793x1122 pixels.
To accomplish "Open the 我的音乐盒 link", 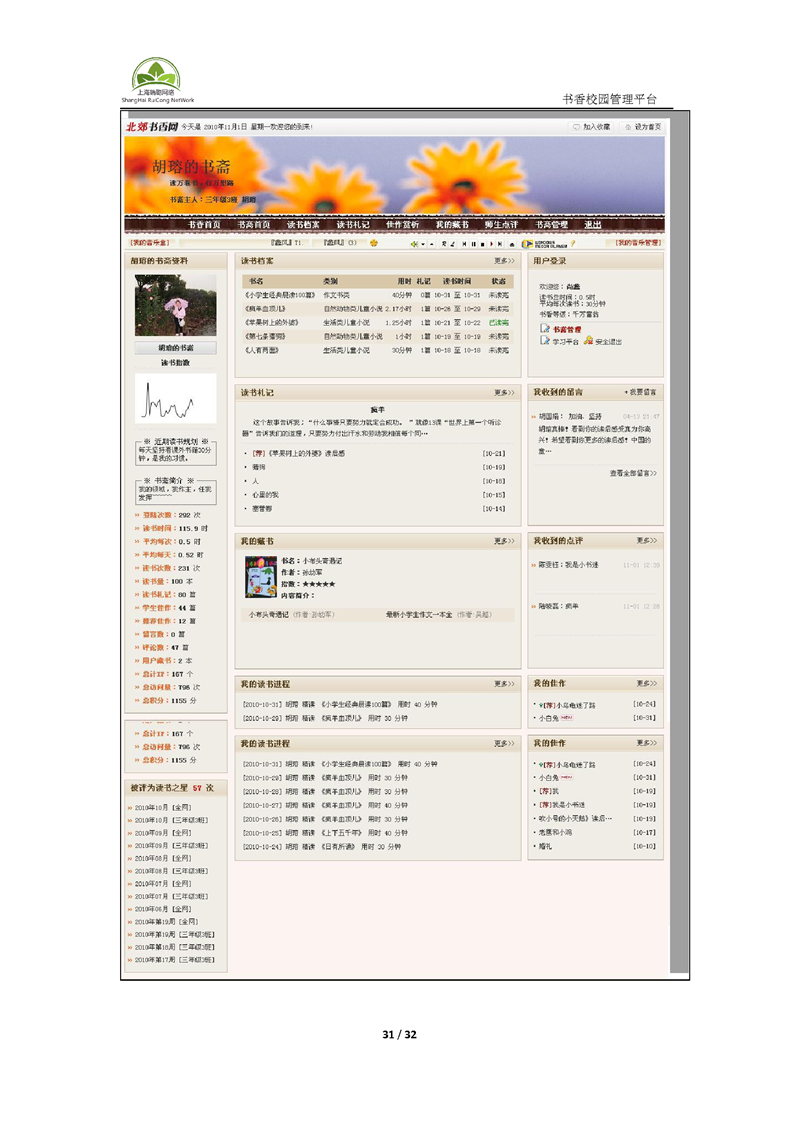I will coord(150,243).
